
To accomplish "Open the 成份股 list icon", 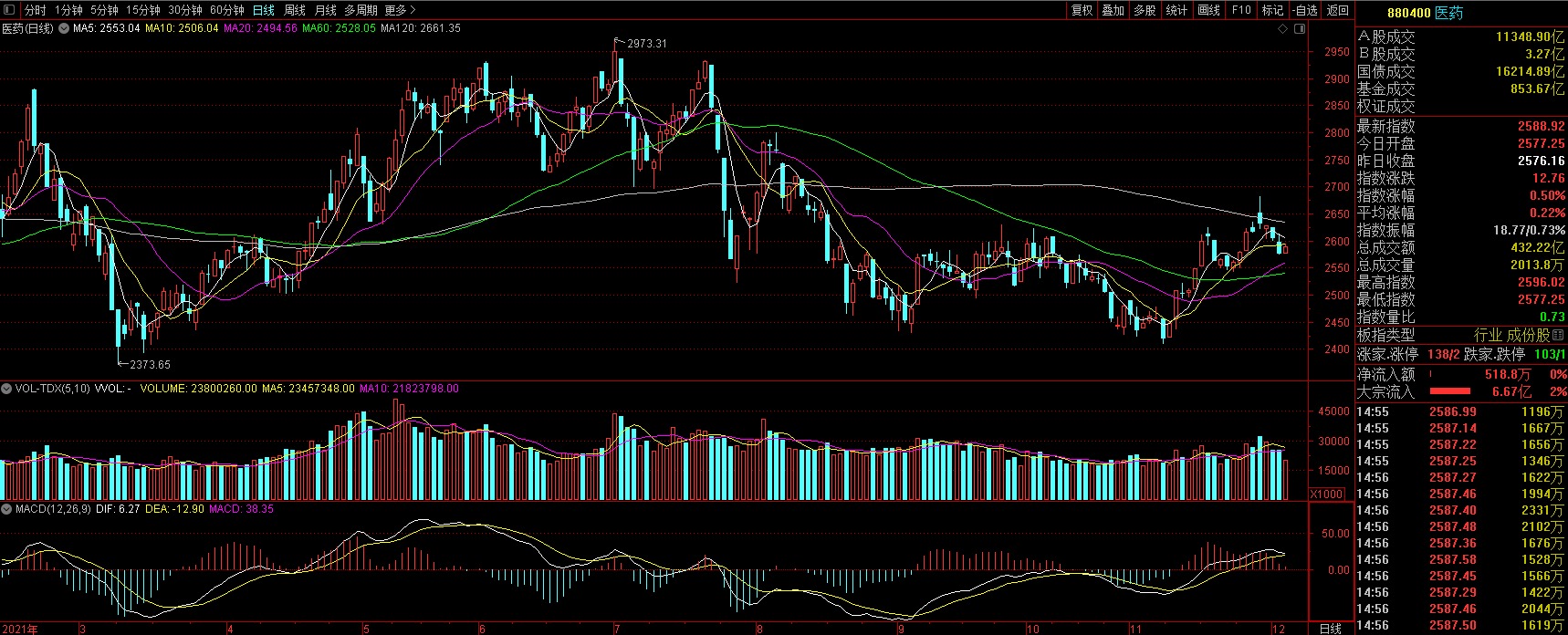I will (1558, 335).
